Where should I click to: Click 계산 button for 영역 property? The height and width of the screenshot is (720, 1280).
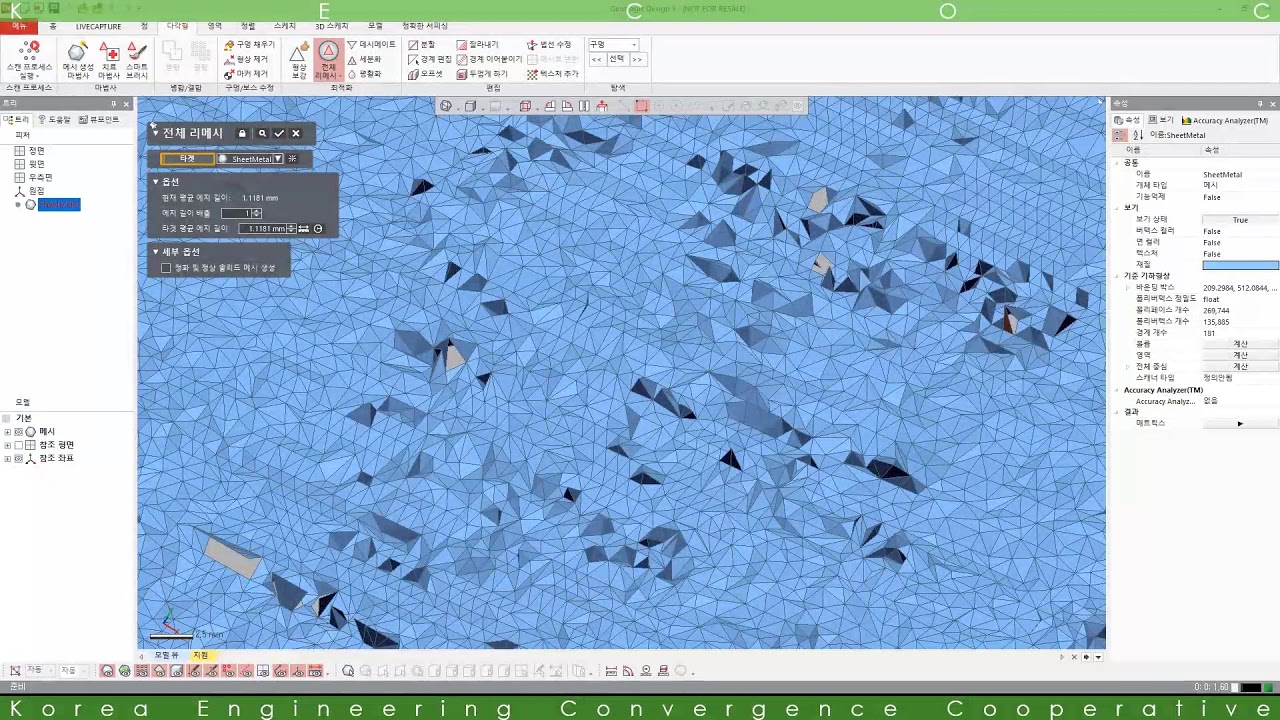[x=1240, y=355]
